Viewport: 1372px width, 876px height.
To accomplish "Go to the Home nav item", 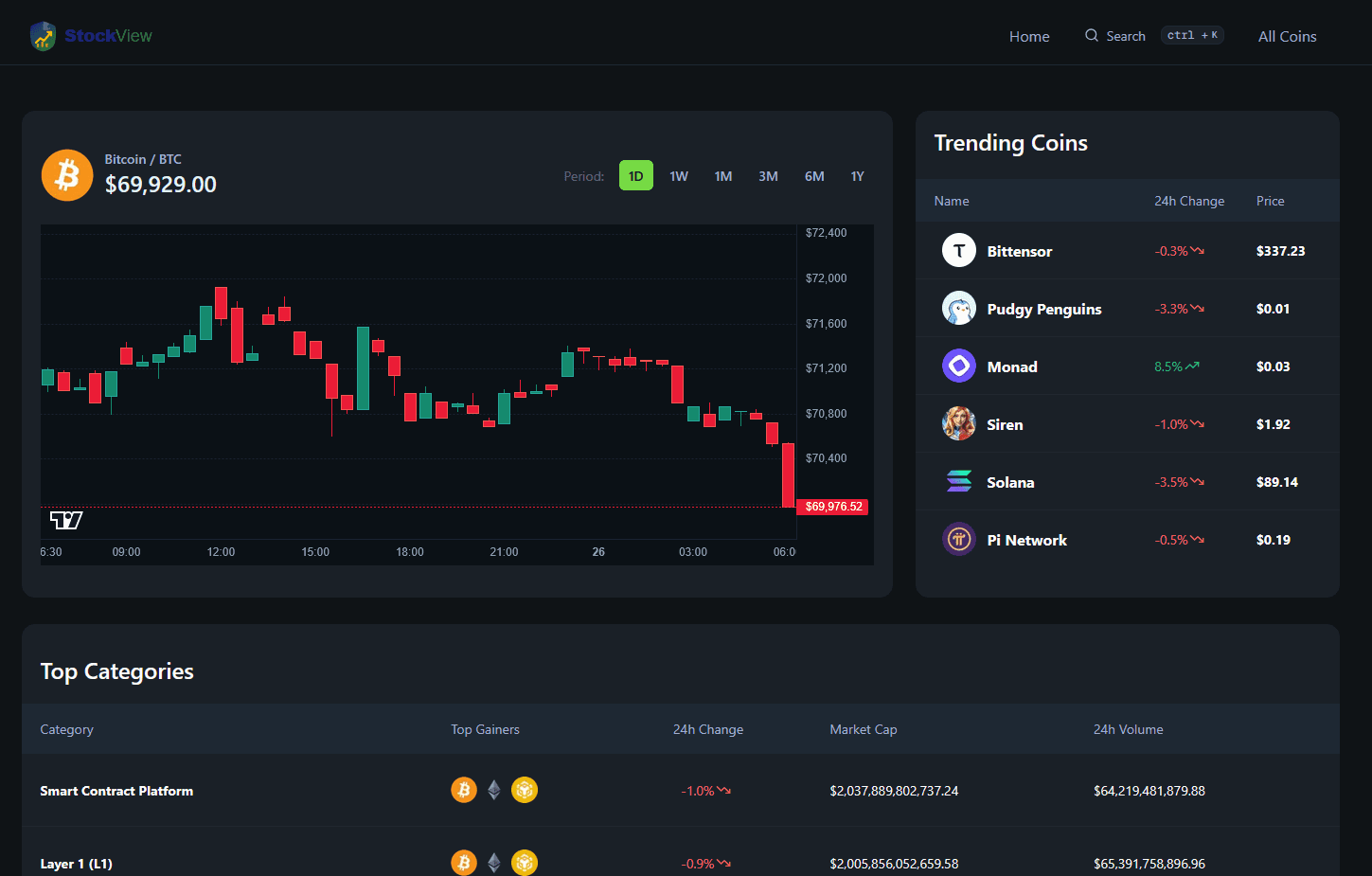I will (1029, 36).
